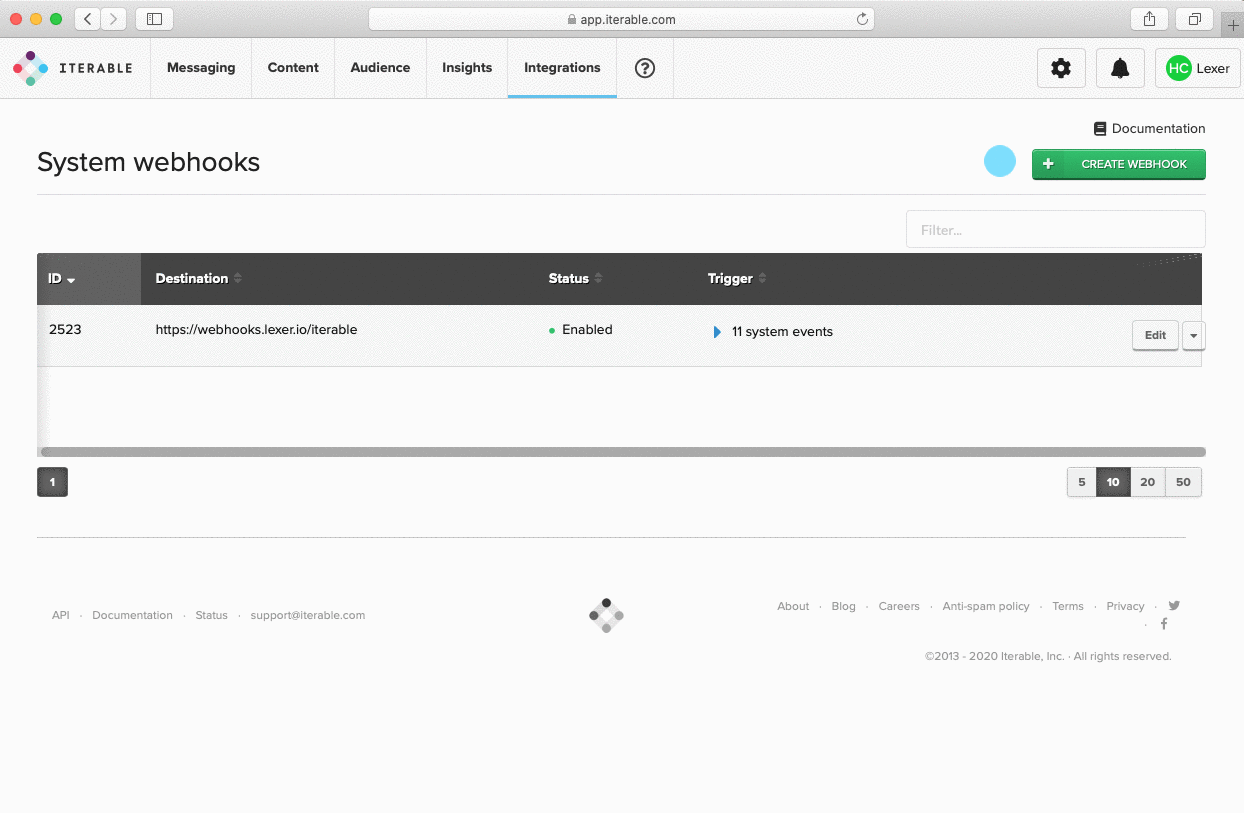The height and width of the screenshot is (813, 1244).
Task: Click the Enabled status text
Action: pos(587,330)
